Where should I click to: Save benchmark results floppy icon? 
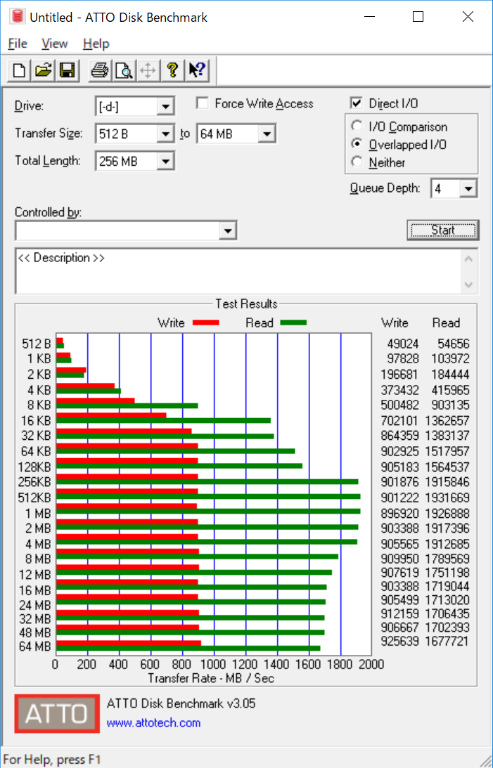(67, 71)
